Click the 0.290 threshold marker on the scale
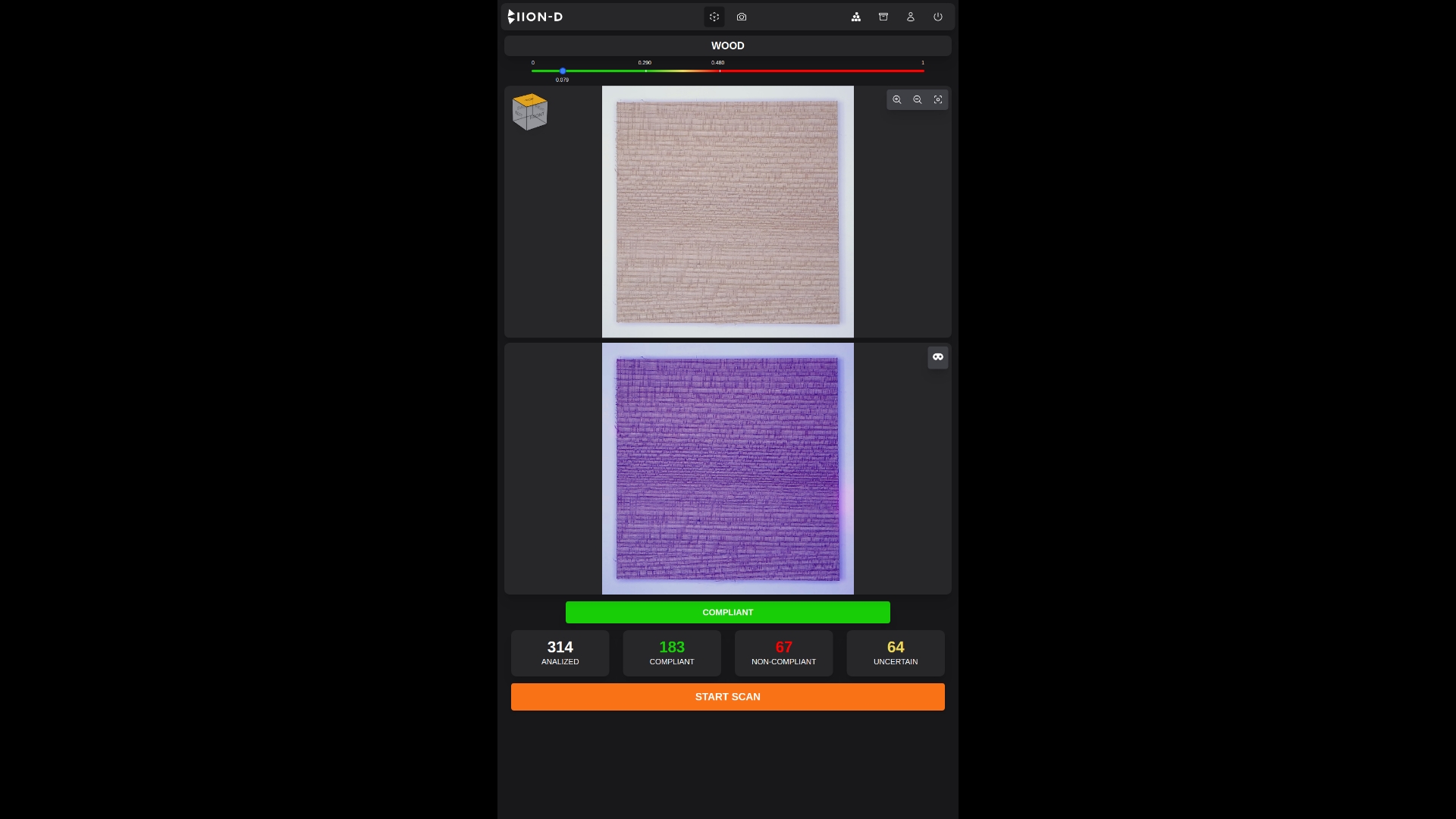The image size is (1456, 819). tap(645, 71)
